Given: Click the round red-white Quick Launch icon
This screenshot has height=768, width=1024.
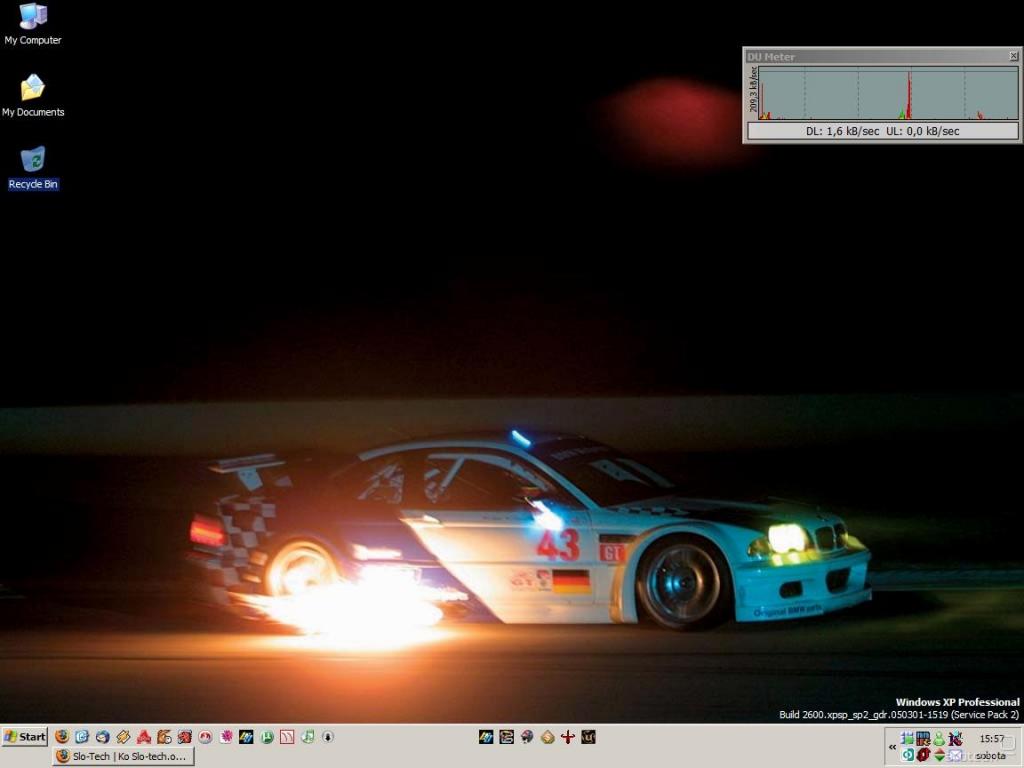Looking at the screenshot, I should click(205, 737).
